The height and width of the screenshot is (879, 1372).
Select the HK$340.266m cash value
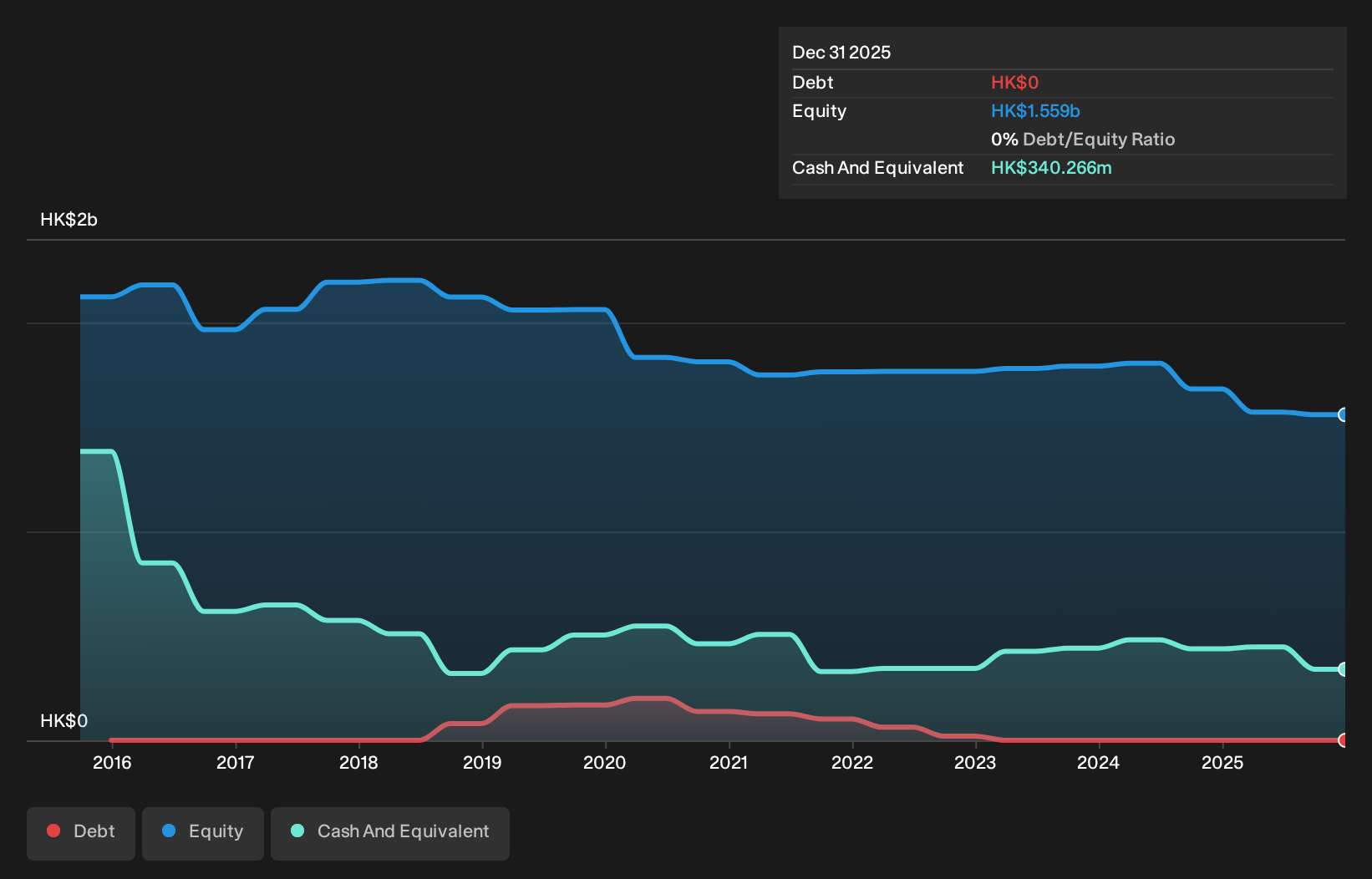coord(1051,168)
